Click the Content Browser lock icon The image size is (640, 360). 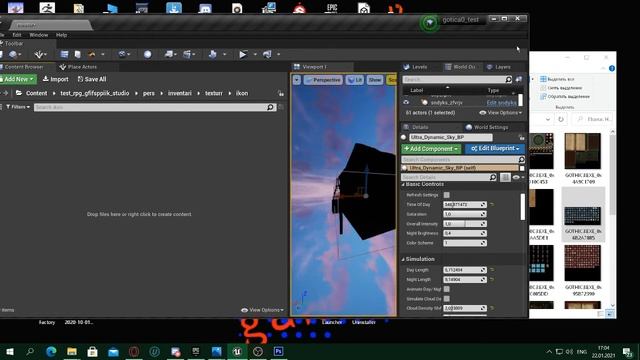point(281,93)
